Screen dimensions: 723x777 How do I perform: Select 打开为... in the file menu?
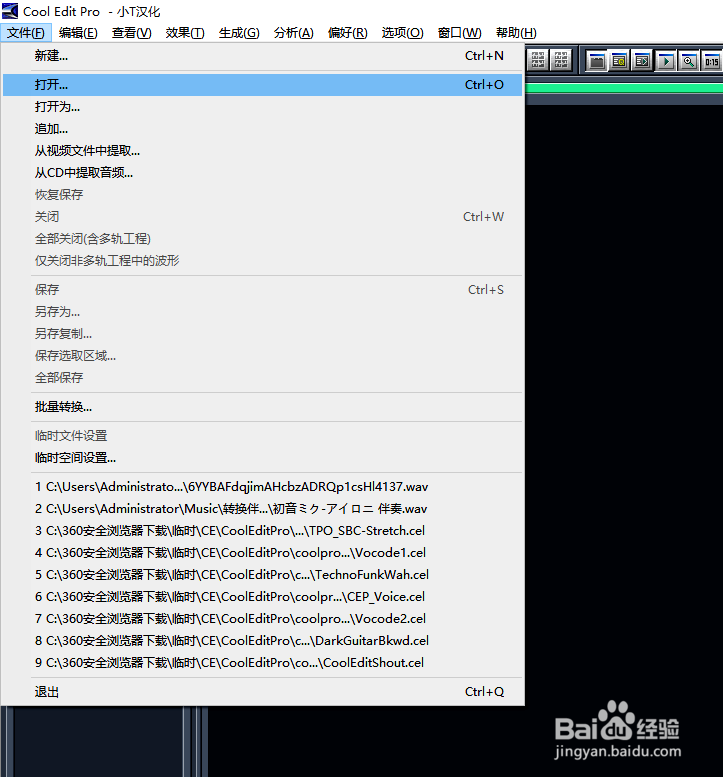click(x=263, y=107)
